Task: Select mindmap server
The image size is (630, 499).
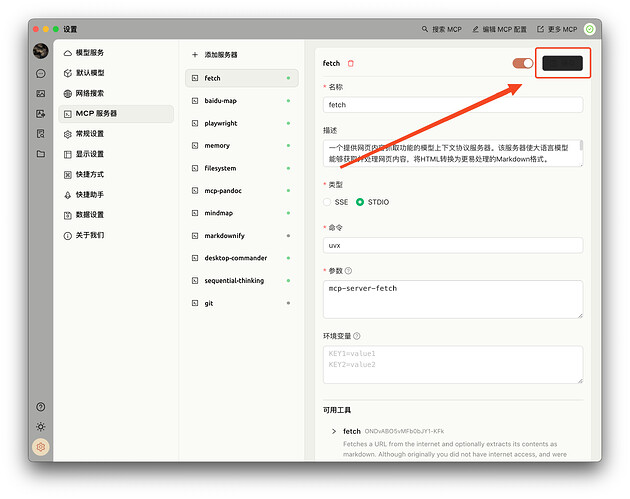Action: (241, 213)
